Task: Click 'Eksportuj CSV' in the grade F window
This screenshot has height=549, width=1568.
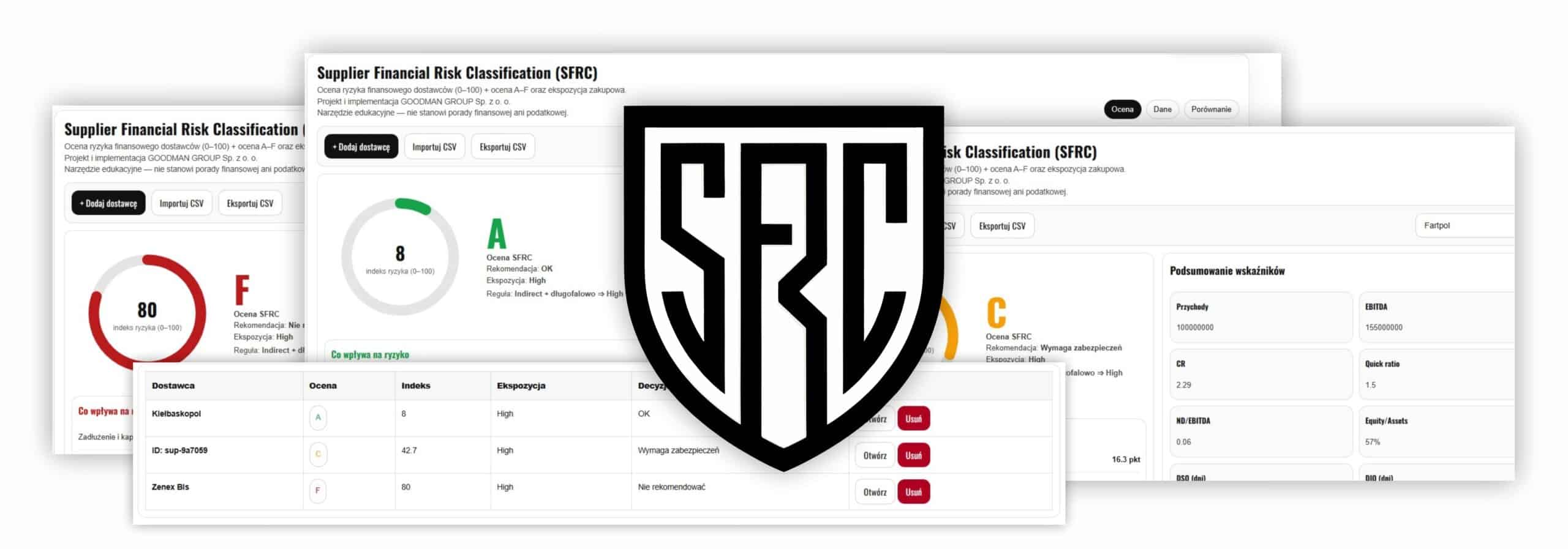Action: [x=250, y=203]
